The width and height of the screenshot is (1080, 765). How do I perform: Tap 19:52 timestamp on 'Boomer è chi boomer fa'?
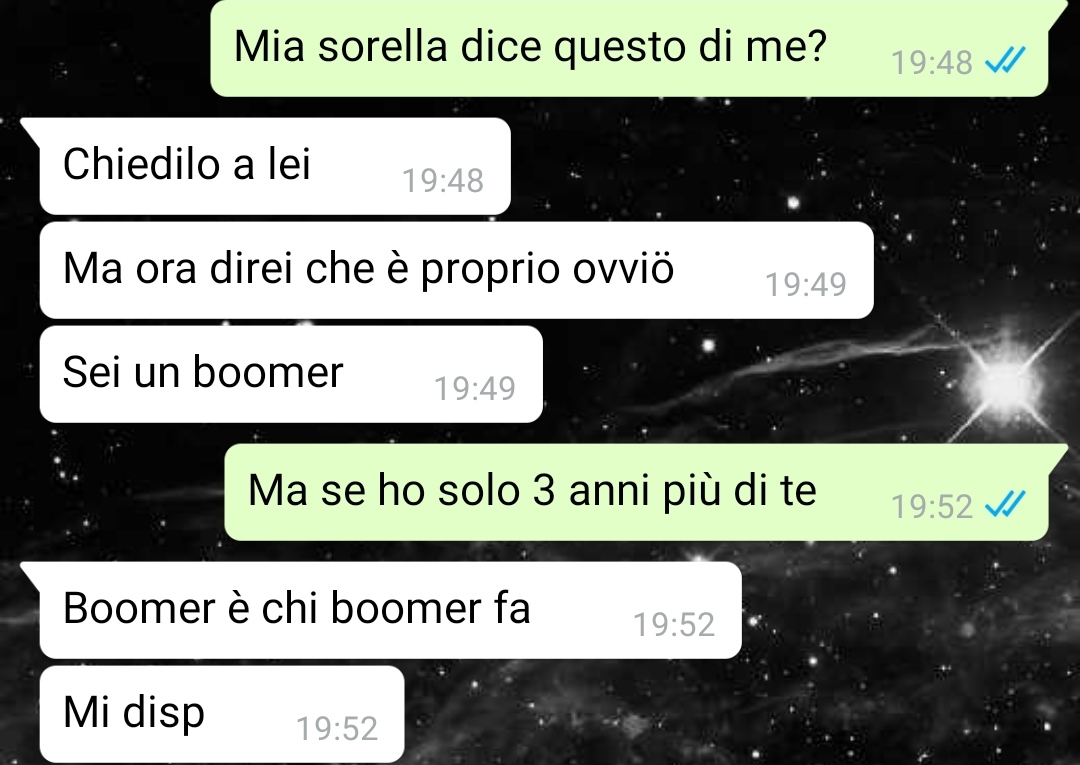(674, 625)
